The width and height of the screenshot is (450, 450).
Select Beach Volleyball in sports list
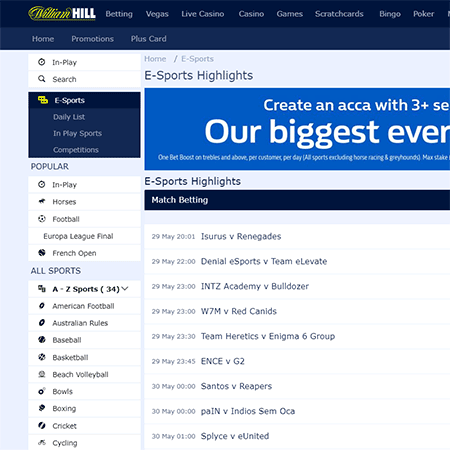point(84,374)
